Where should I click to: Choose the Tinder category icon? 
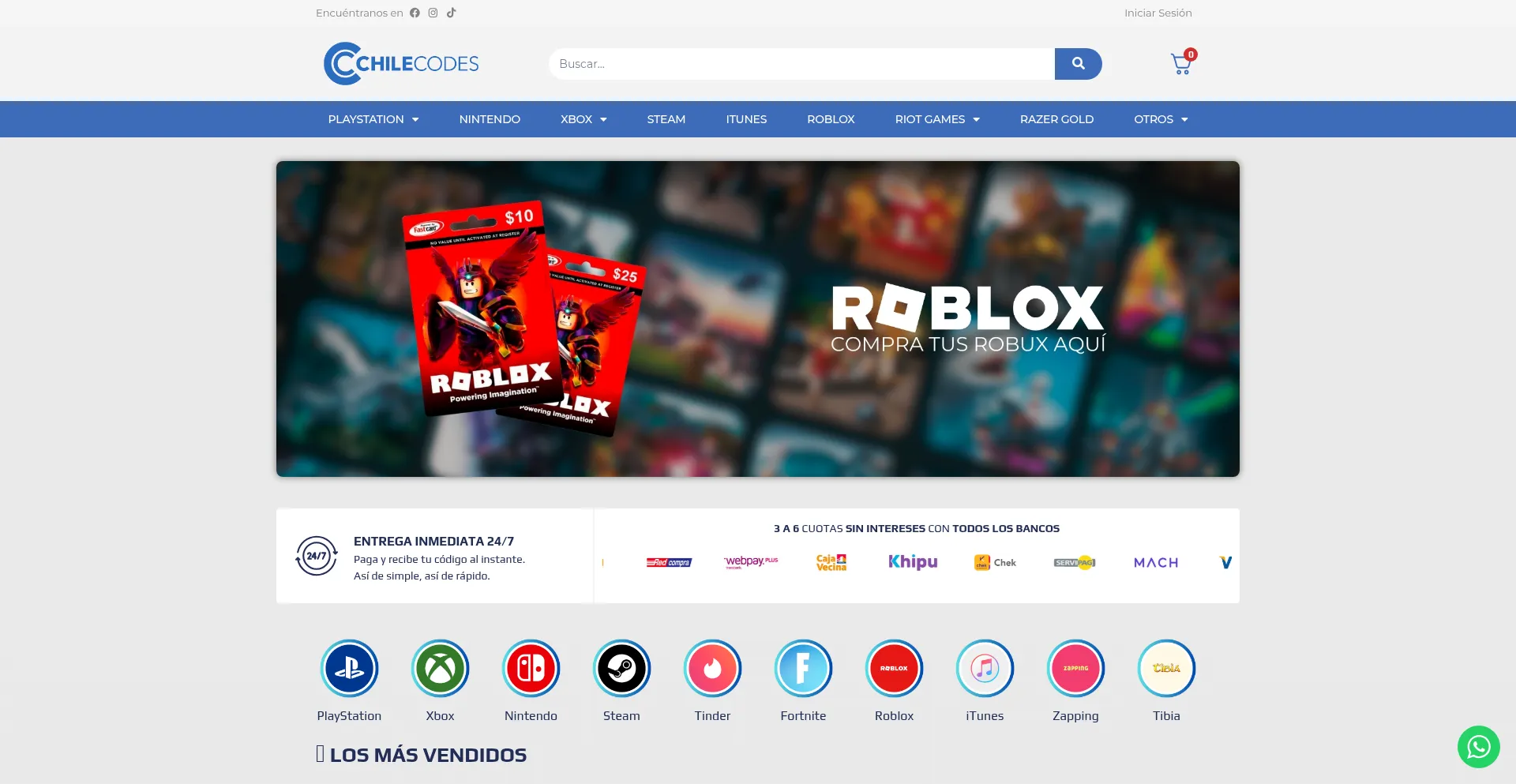(712, 669)
